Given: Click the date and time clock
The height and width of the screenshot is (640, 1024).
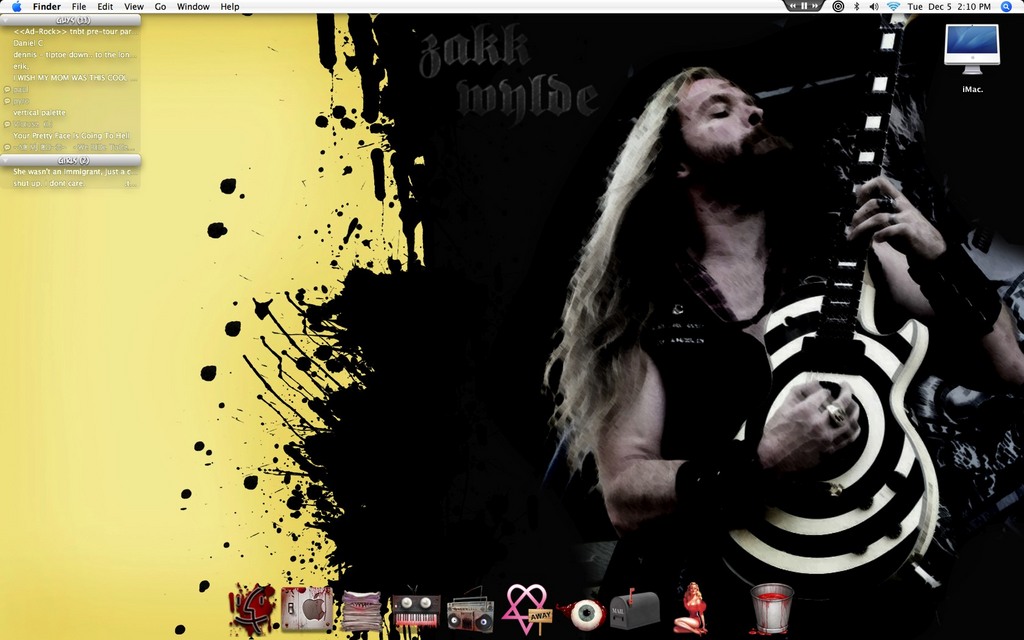Looking at the screenshot, I should (x=949, y=7).
